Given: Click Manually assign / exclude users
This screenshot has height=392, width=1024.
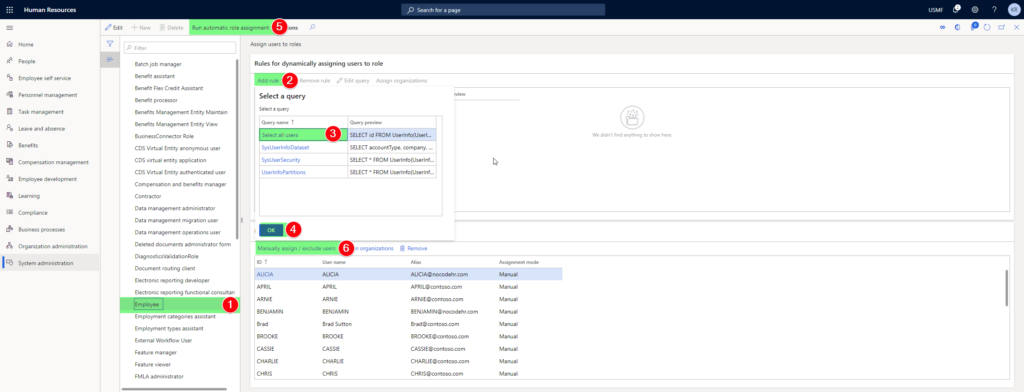Looking at the screenshot, I should [x=296, y=248].
